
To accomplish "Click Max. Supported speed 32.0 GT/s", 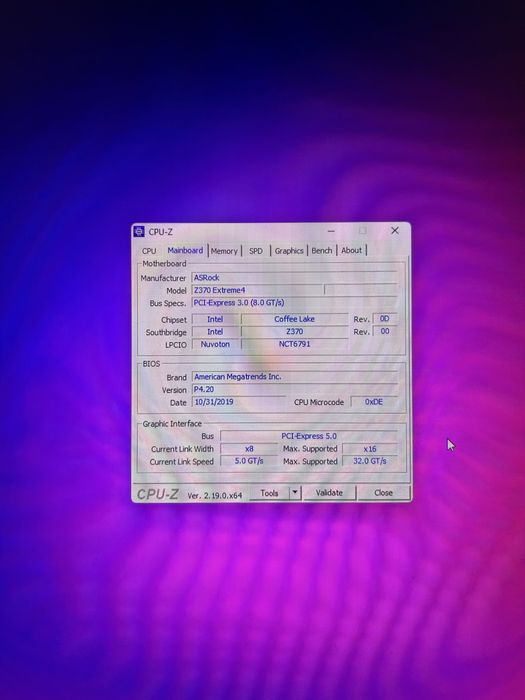I will click(370, 461).
